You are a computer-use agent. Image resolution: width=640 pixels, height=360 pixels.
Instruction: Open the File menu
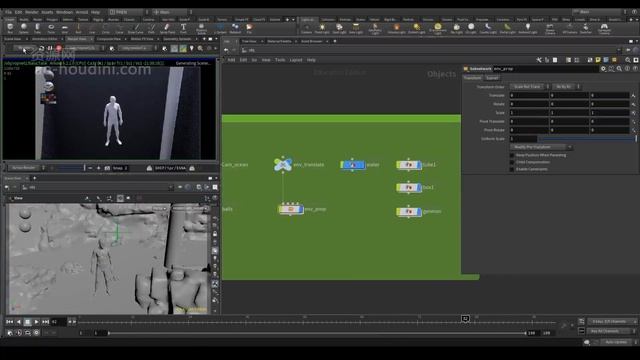[8, 12]
